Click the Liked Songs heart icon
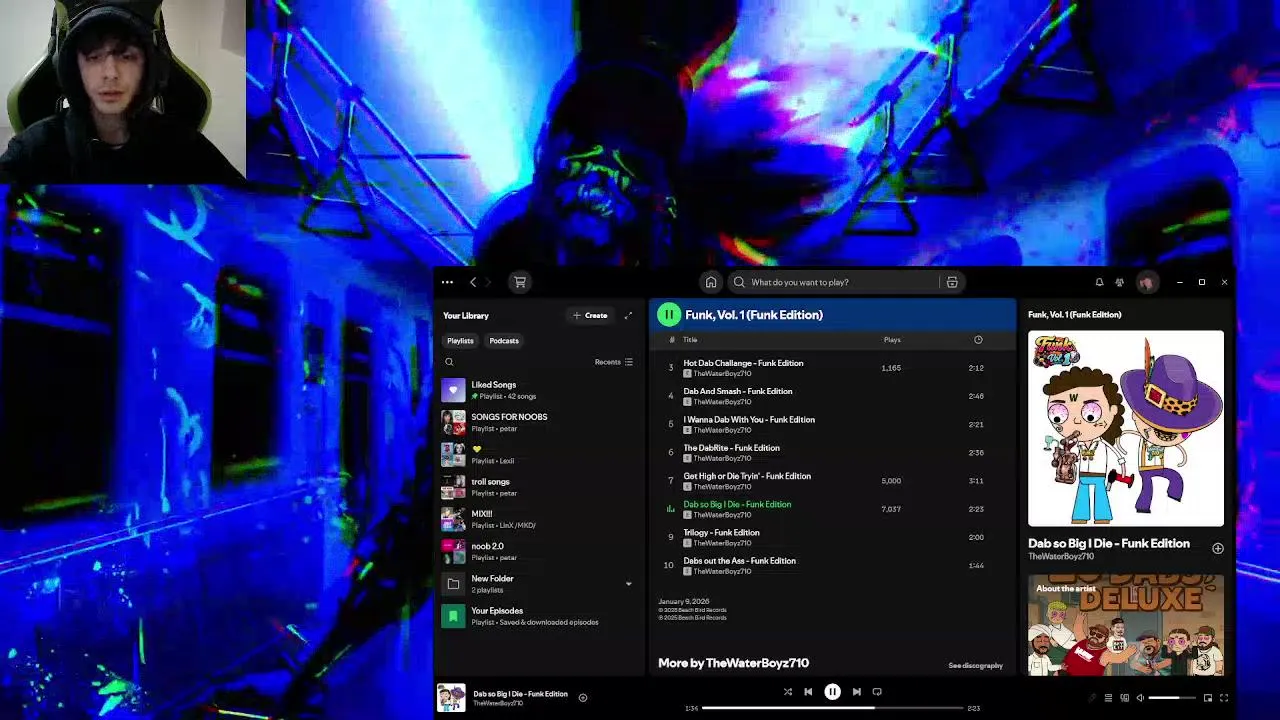The image size is (1280, 720). (x=453, y=390)
